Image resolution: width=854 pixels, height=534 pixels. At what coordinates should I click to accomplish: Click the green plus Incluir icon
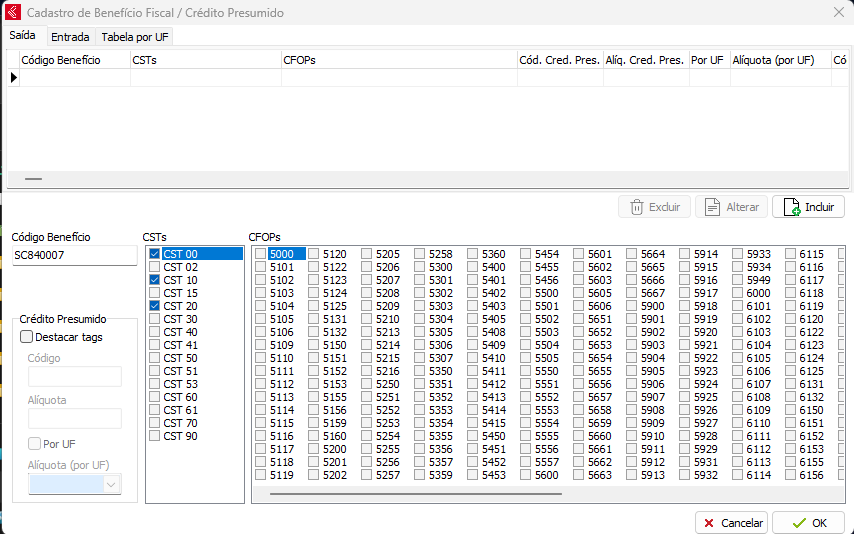point(790,207)
